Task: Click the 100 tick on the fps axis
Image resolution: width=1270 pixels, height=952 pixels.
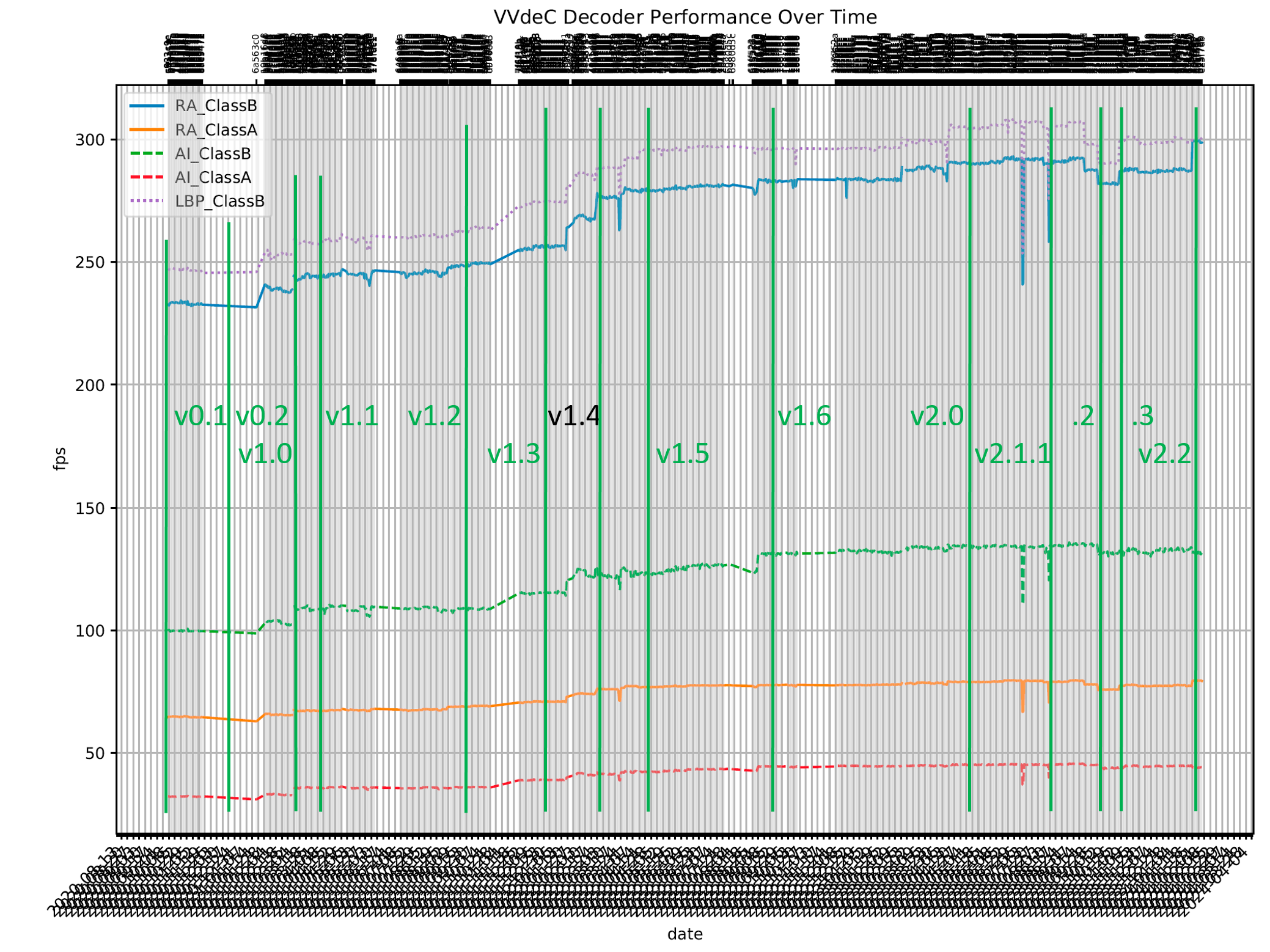Action: tap(90, 631)
